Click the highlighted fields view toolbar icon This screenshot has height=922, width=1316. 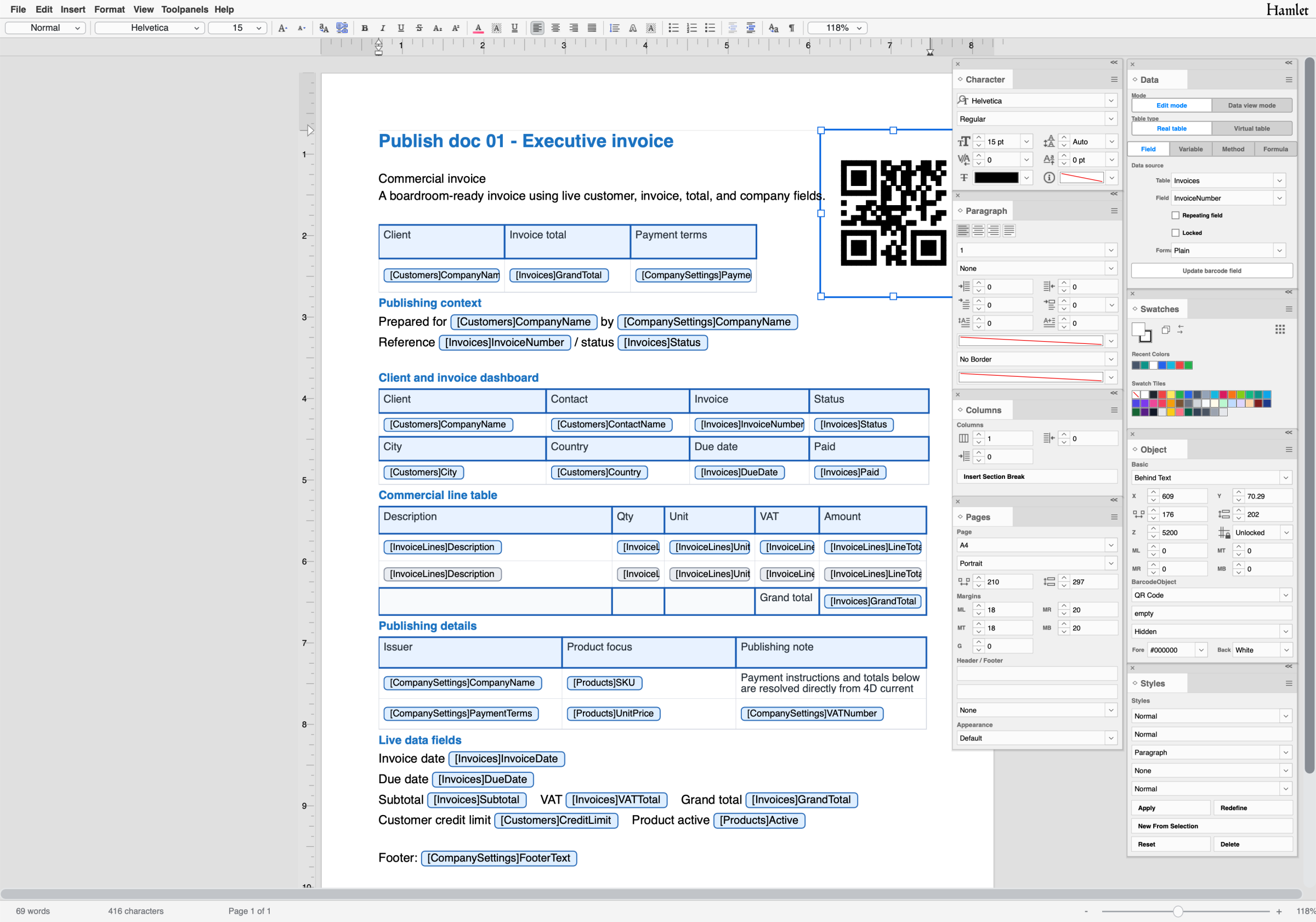(342, 27)
